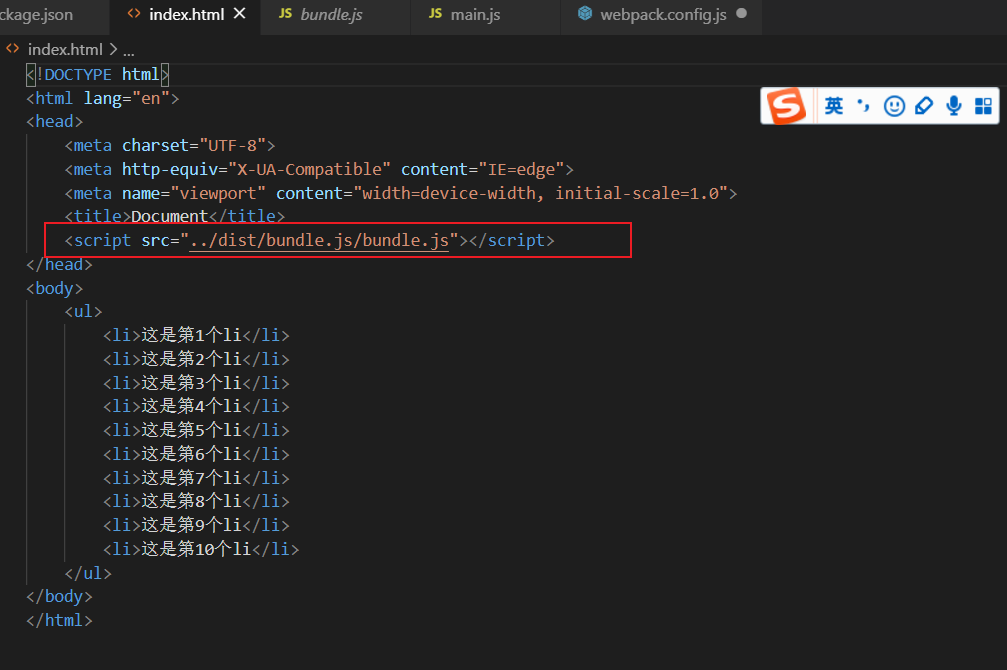
Task: Click the opening head tag
Action: pos(55,121)
